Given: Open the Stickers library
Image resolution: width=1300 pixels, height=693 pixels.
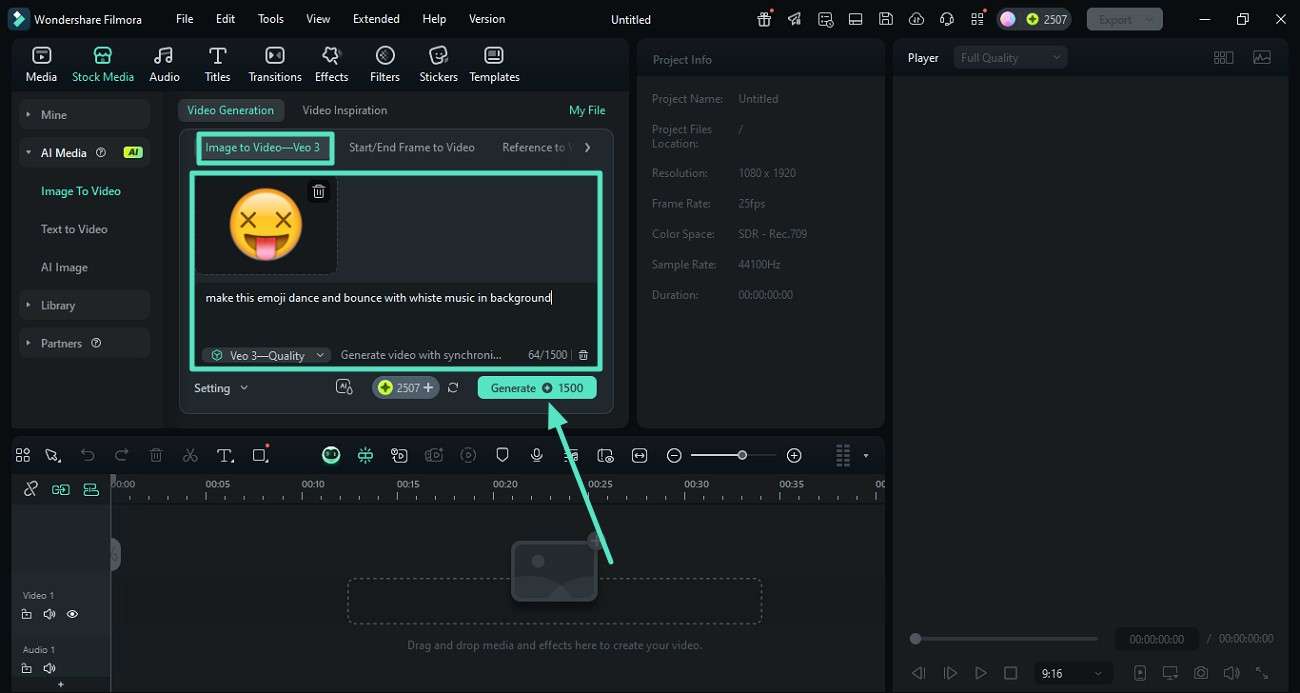Looking at the screenshot, I should [x=438, y=64].
